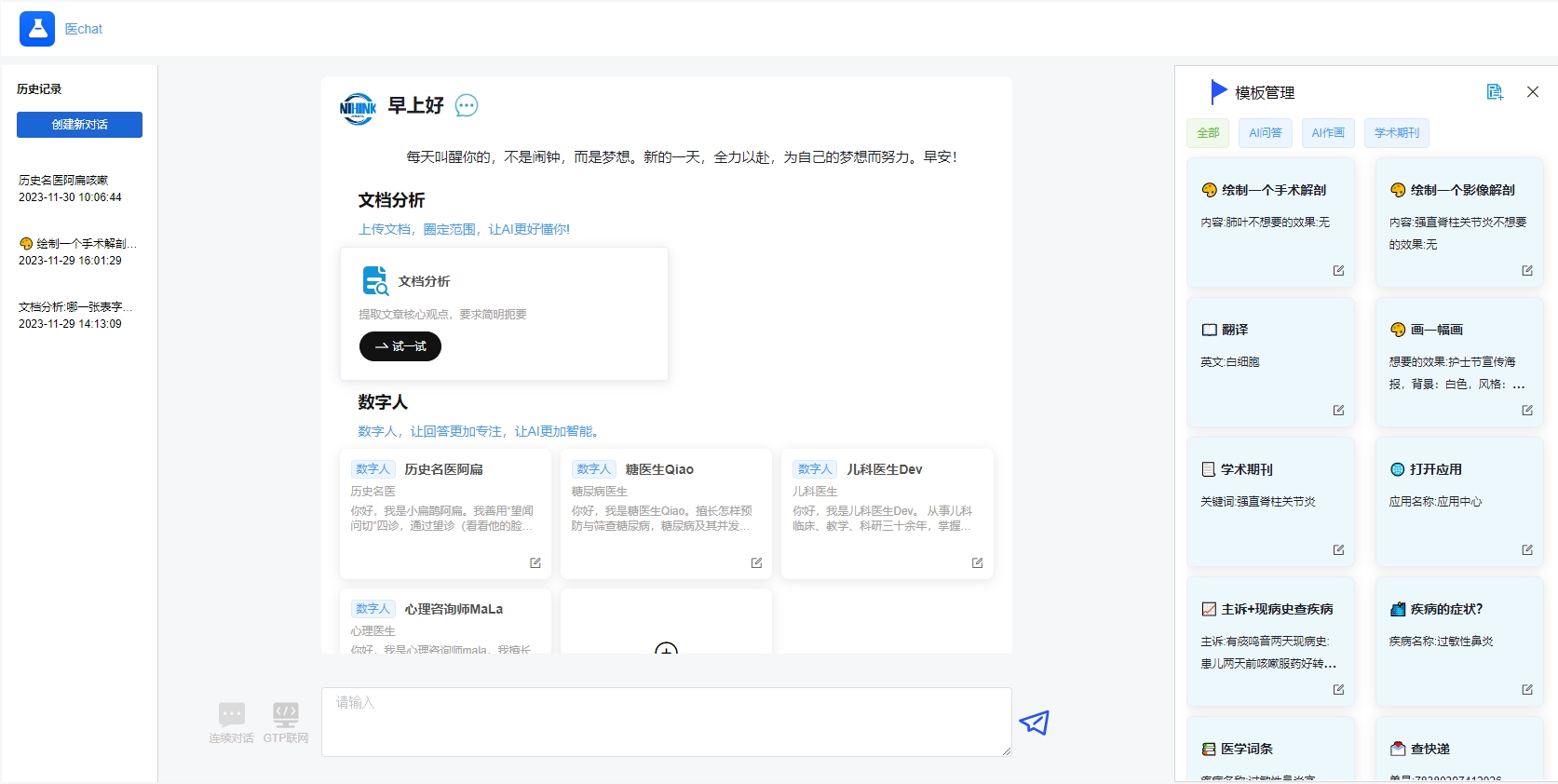
Task: Edit the 糖医生Qiao digital human card
Action: [756, 562]
